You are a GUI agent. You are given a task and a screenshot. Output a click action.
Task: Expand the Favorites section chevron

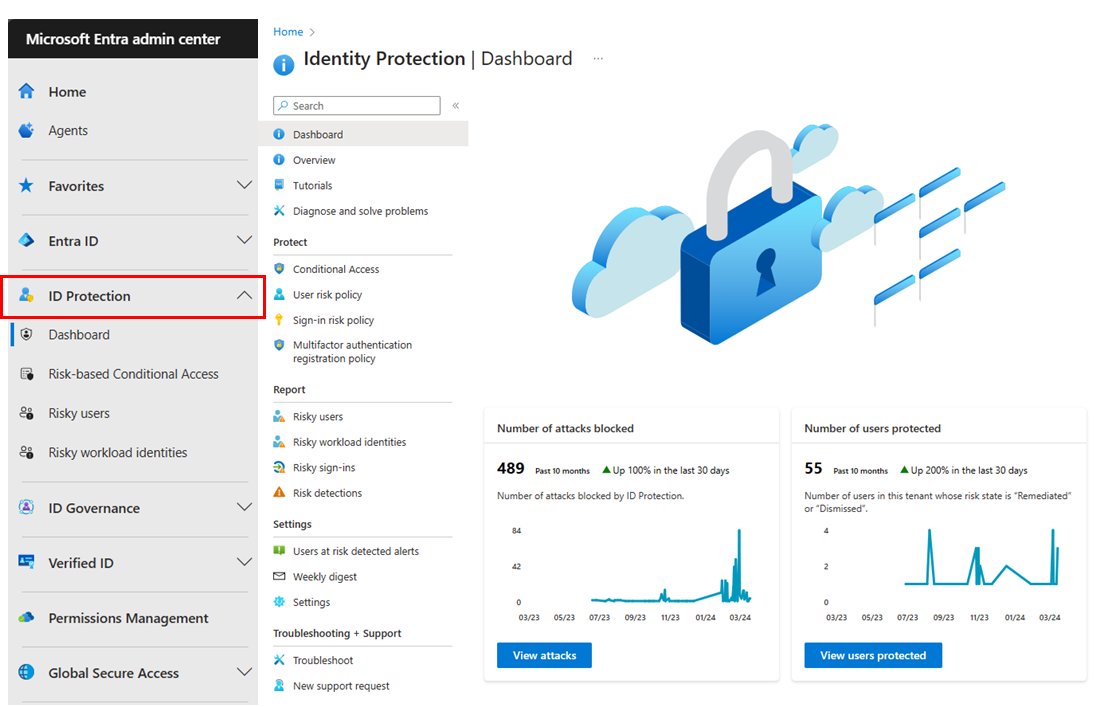(x=244, y=185)
